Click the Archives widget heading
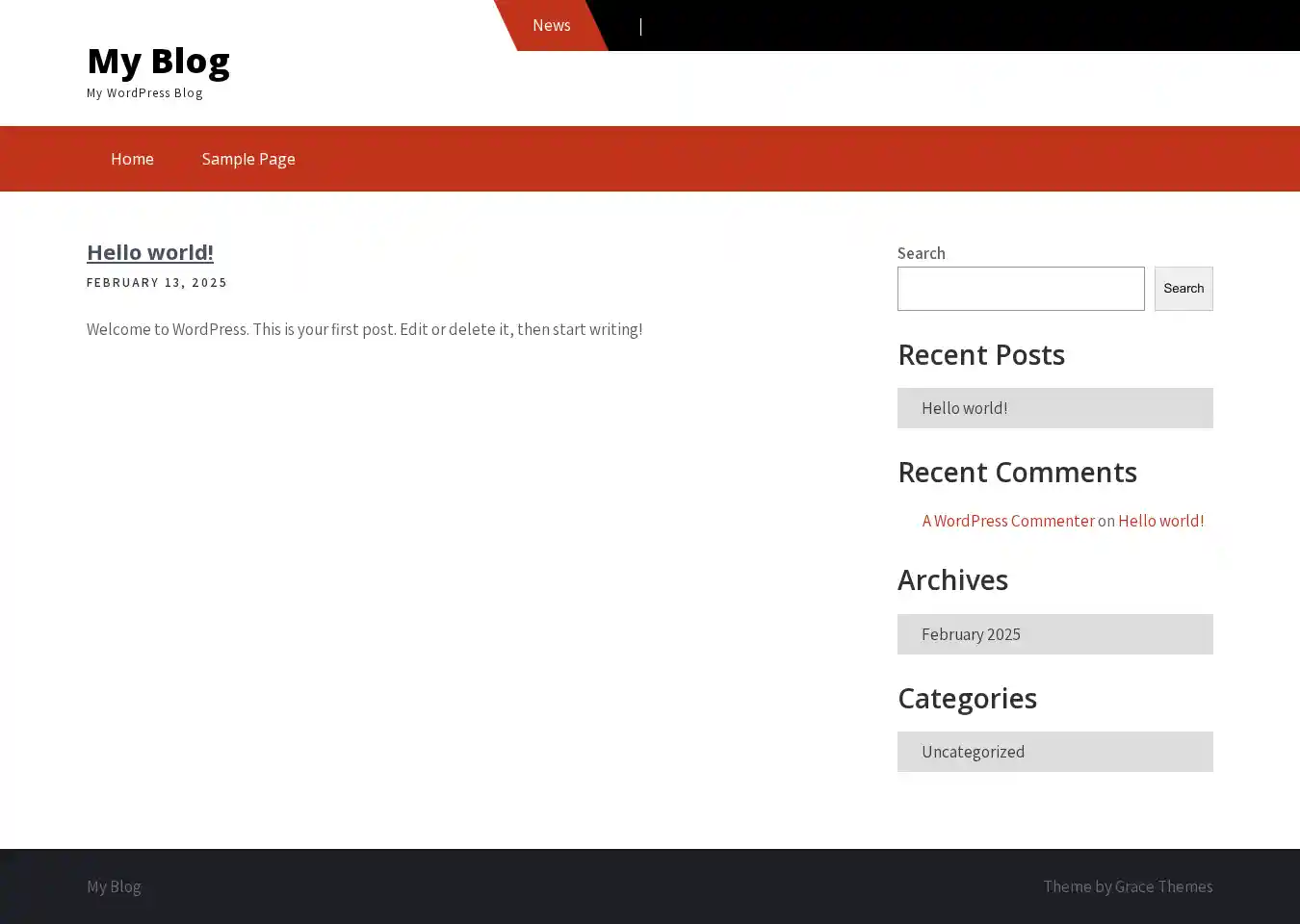The width and height of the screenshot is (1300, 924). click(952, 580)
